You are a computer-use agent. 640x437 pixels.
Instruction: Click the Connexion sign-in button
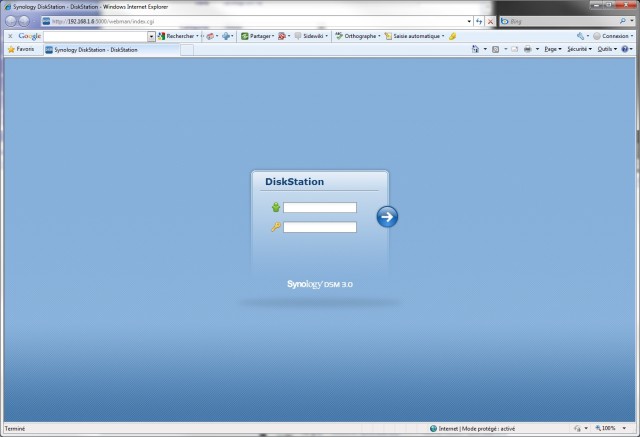611,36
